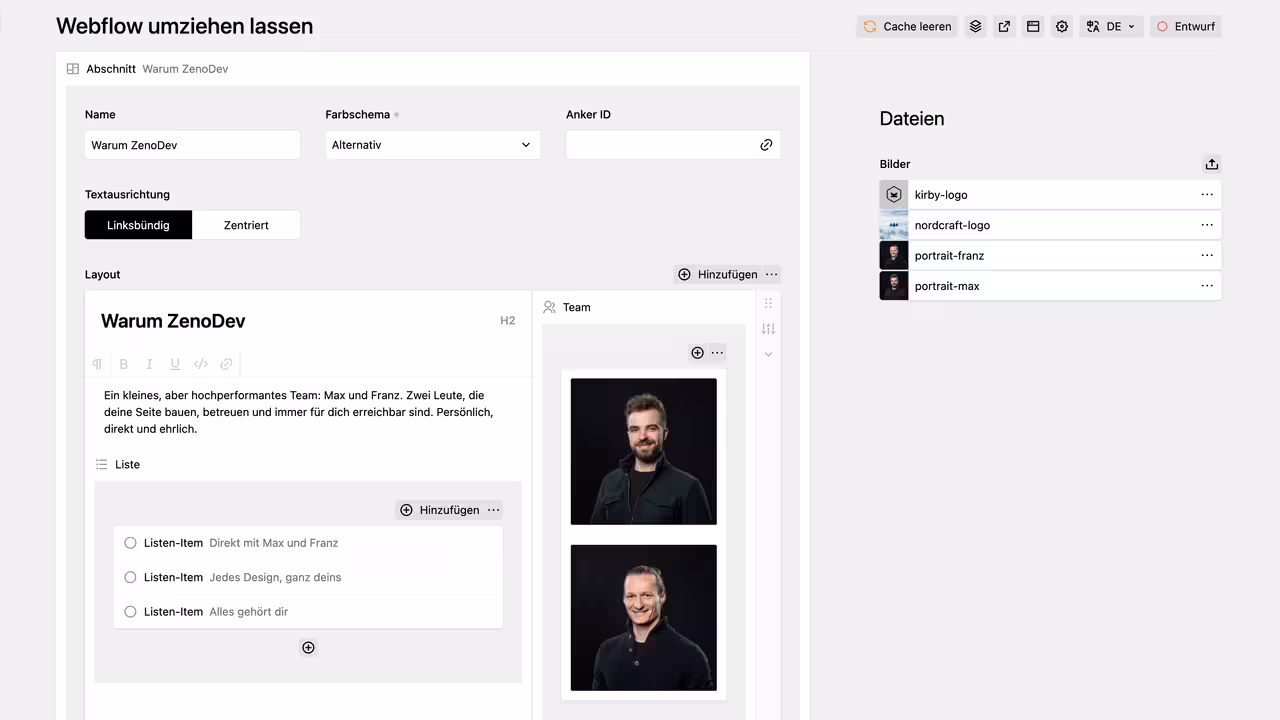
Task: Open options menu for kirby-logo
Action: coord(1207,195)
